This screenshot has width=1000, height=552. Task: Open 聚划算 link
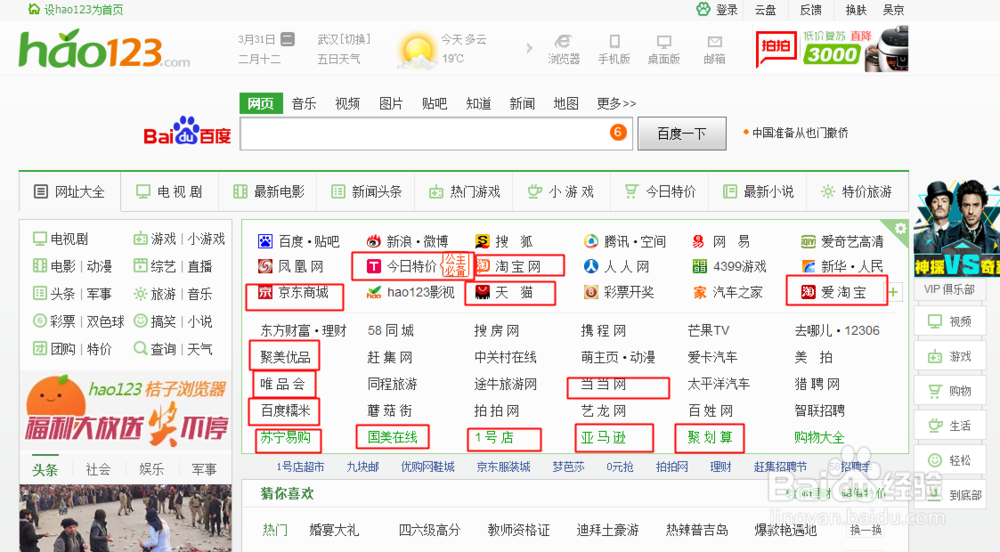710,438
